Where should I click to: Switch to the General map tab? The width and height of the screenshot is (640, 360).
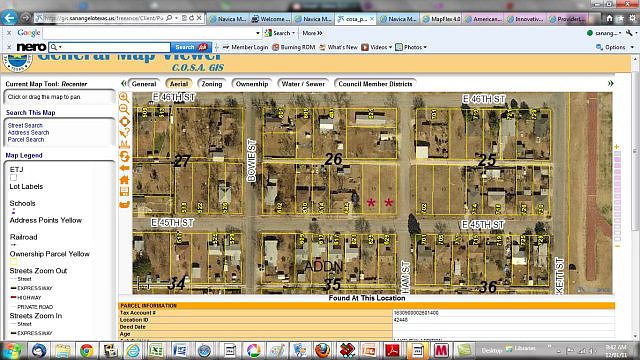[x=144, y=84]
